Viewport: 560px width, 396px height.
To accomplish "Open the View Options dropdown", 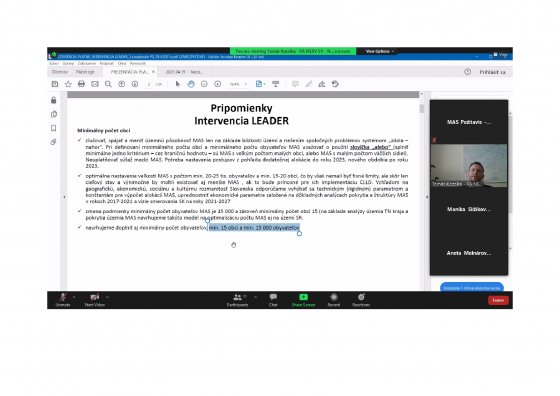I will (379, 51).
